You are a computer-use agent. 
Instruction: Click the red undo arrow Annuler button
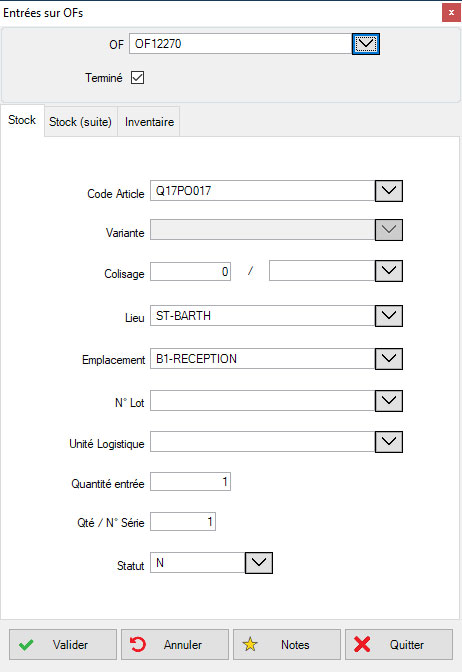(x=175, y=644)
